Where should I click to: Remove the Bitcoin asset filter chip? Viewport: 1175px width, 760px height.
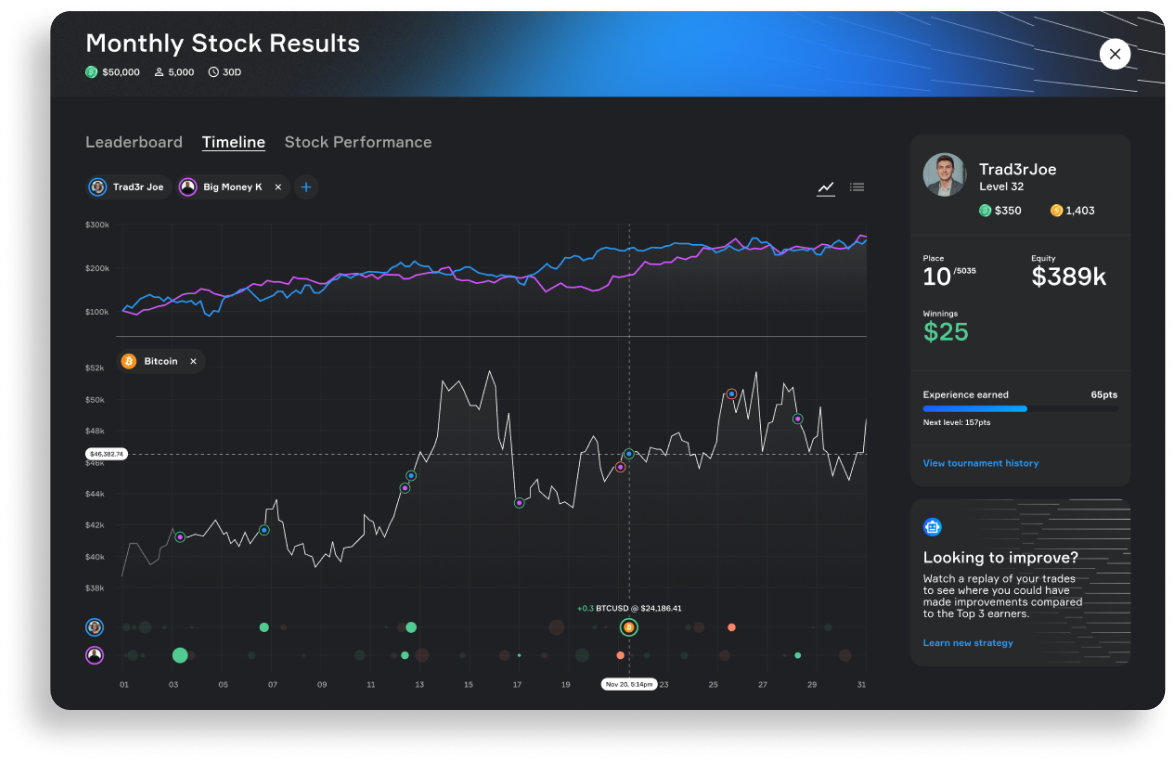coord(192,361)
